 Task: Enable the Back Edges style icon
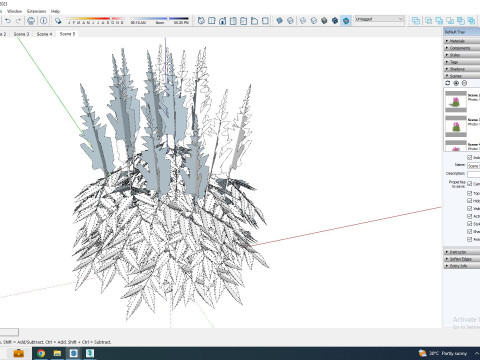point(290,21)
